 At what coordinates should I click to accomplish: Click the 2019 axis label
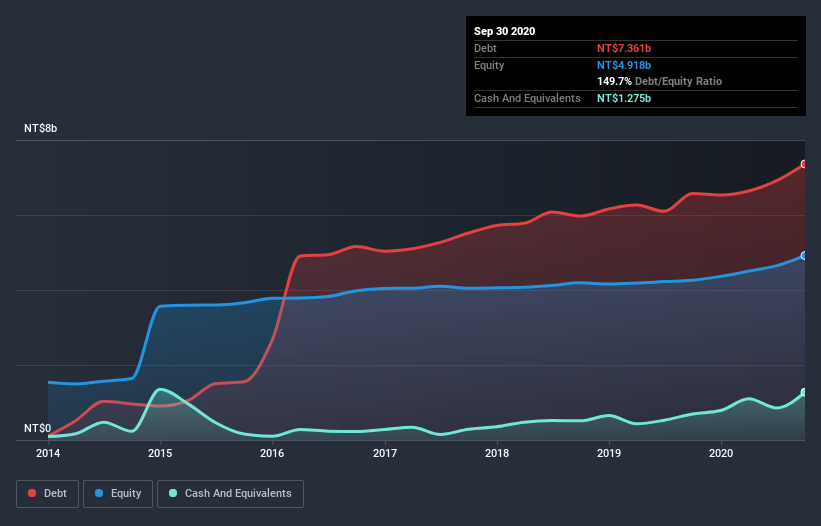[609, 453]
